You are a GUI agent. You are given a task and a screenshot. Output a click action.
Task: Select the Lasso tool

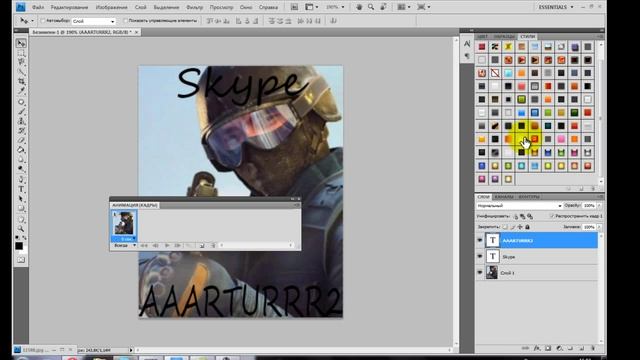[21, 62]
